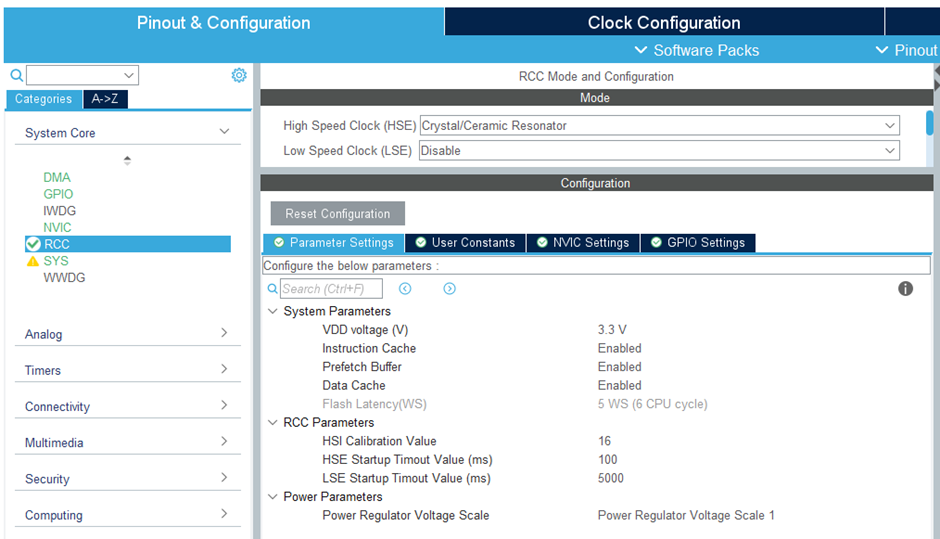940x539 pixels.
Task: Open the High Speed Clock (HSE) dropdown
Action: (659, 125)
